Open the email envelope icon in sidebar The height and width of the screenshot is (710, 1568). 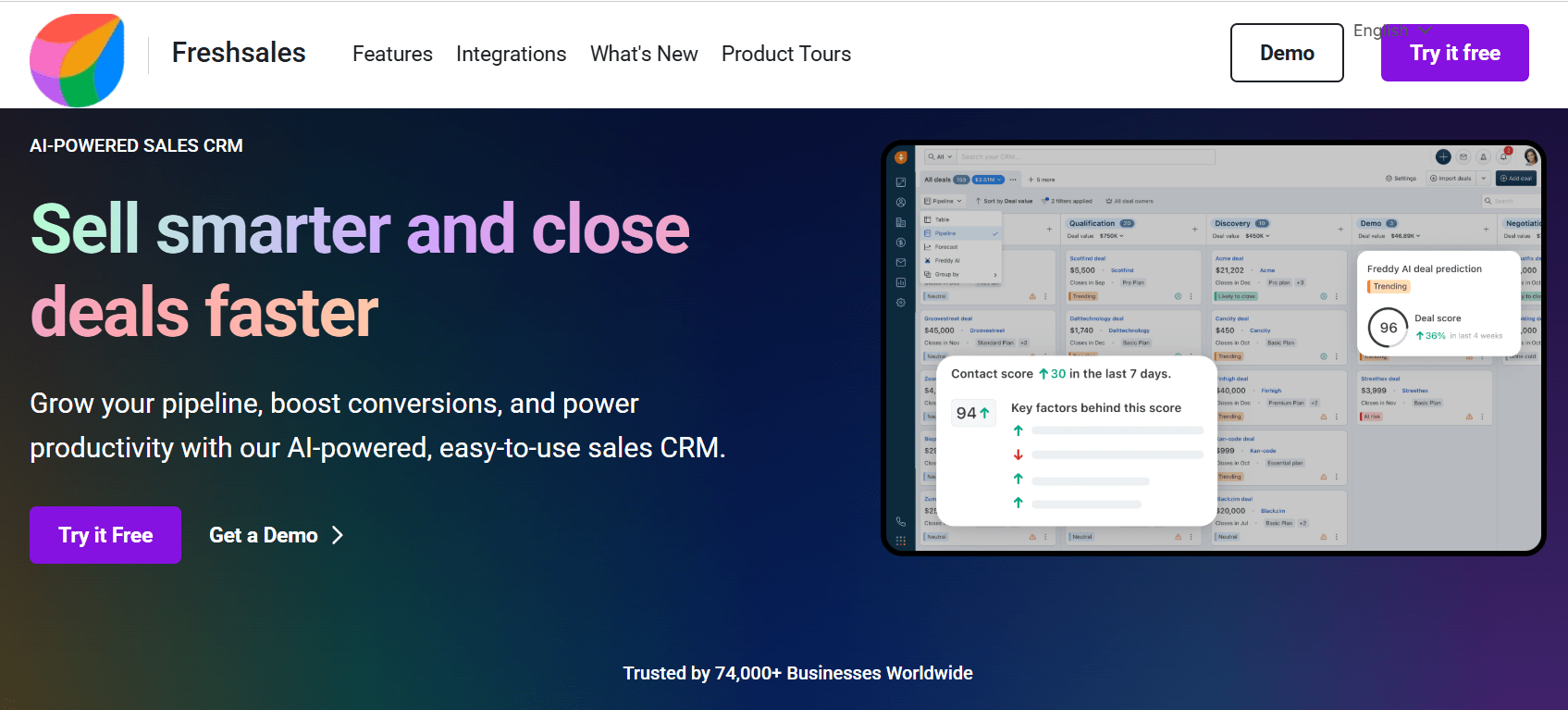(x=901, y=262)
